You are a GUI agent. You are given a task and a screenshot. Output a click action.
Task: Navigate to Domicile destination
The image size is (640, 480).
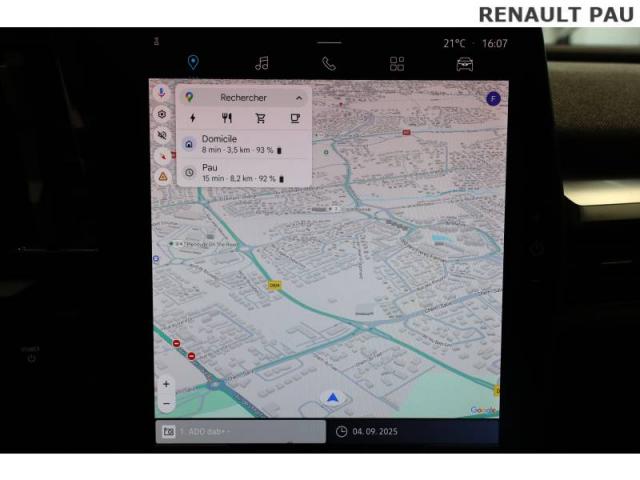[x=244, y=144]
